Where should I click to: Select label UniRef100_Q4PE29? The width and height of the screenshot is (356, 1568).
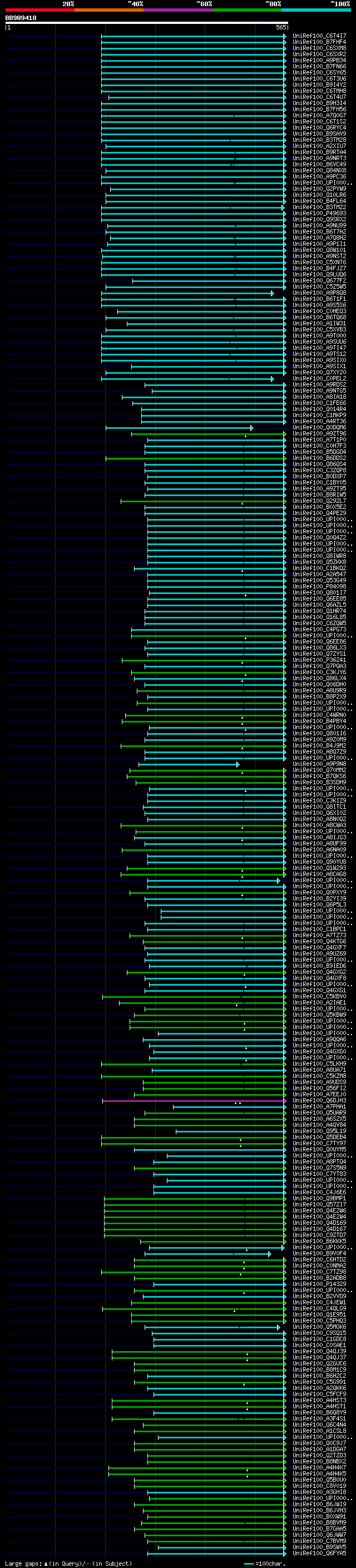[319, 513]
